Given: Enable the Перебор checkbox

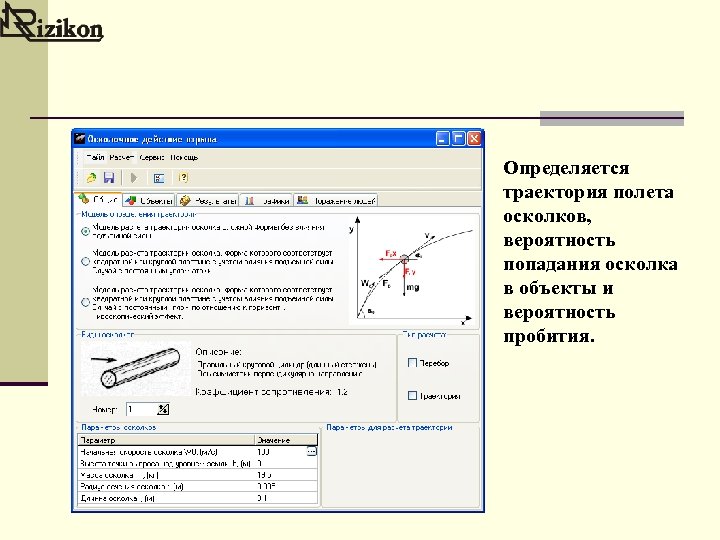Looking at the screenshot, I should pyautogui.click(x=412, y=363).
